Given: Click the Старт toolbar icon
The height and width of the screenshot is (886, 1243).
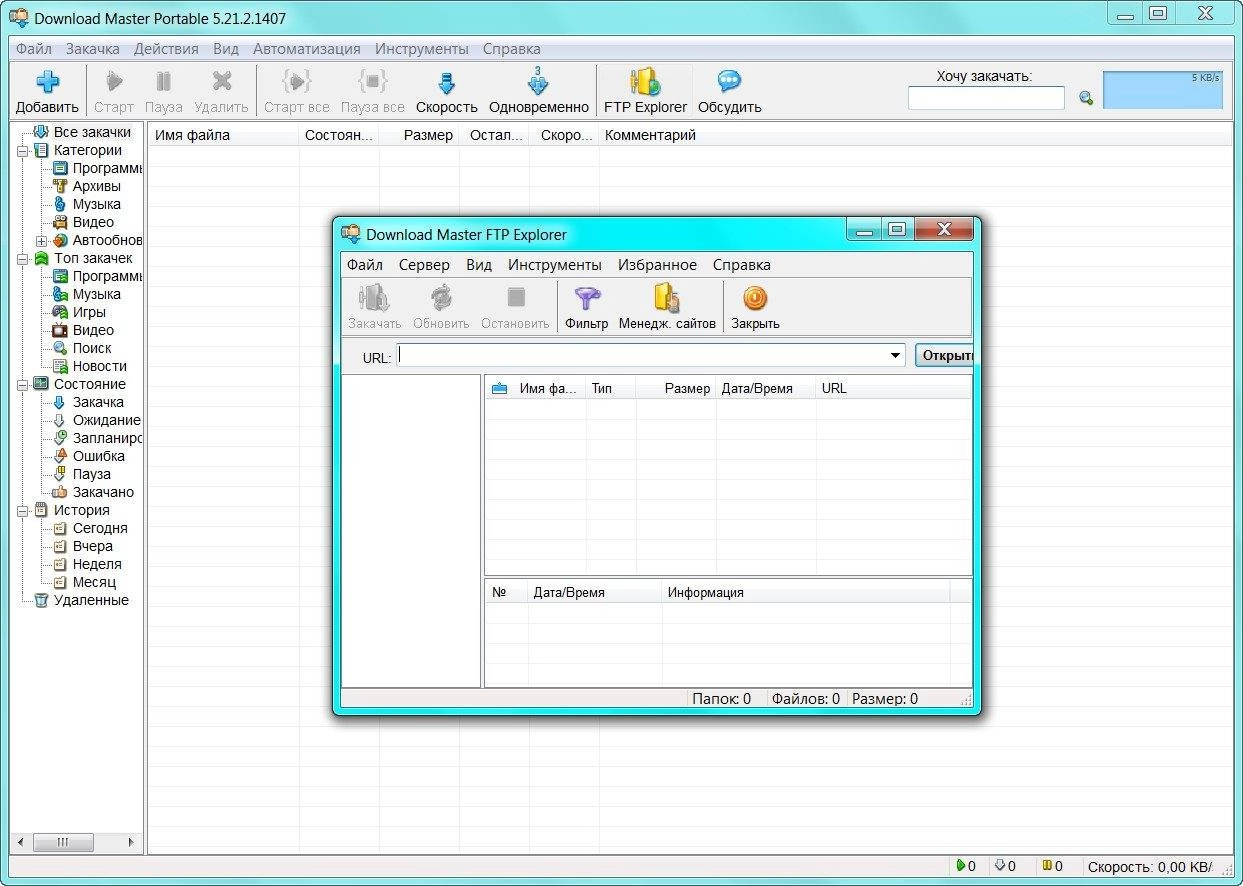Looking at the screenshot, I should point(114,82).
